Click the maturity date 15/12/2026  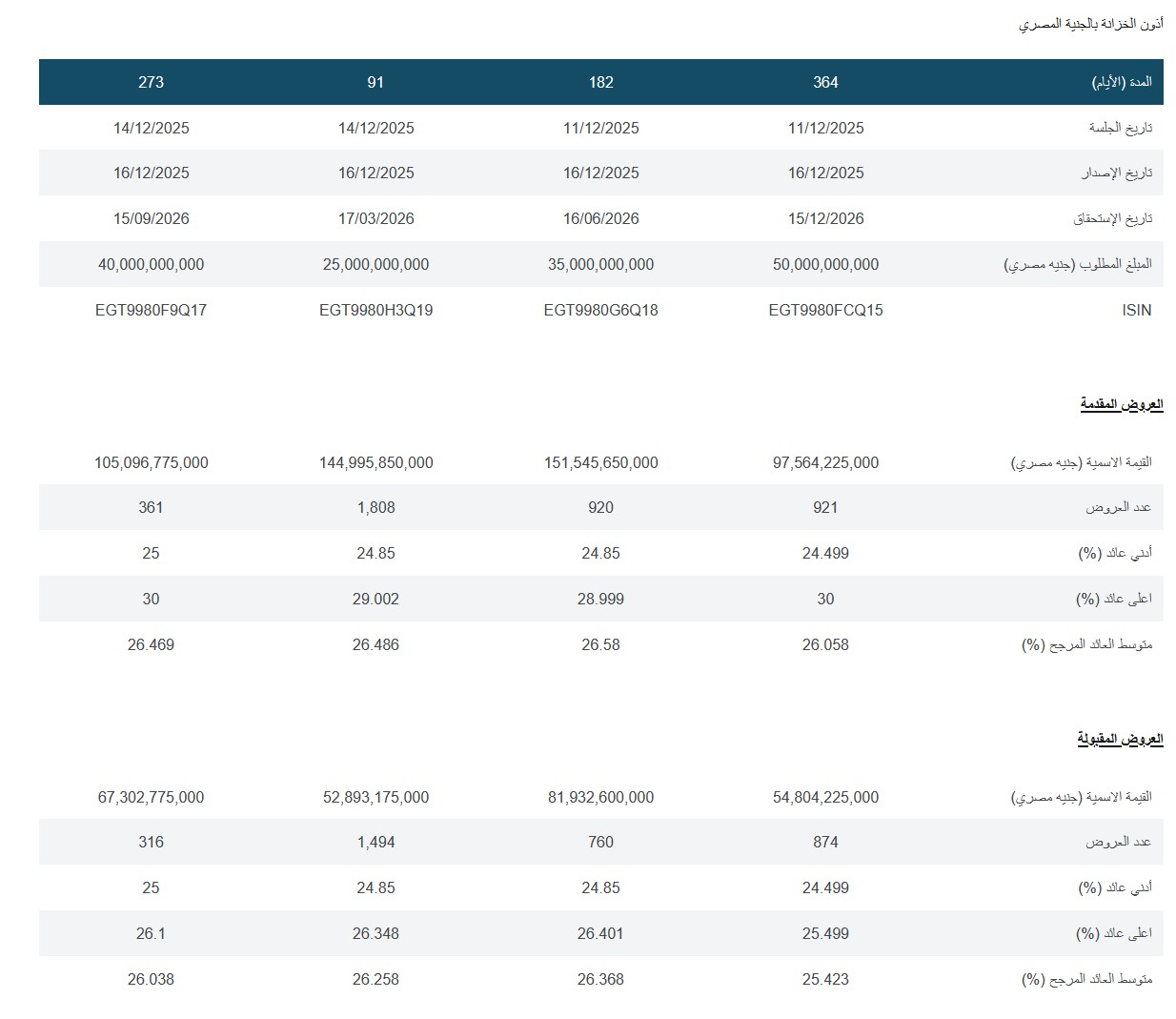pos(825,218)
